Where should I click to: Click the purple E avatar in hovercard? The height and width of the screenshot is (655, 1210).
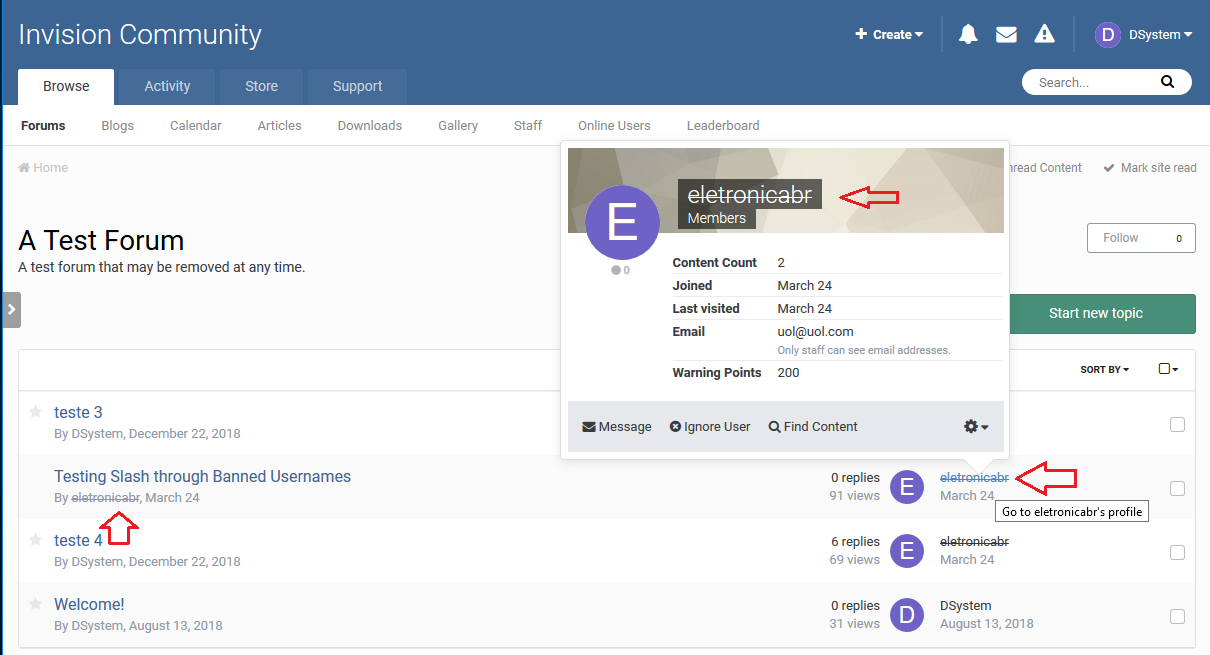coord(622,222)
